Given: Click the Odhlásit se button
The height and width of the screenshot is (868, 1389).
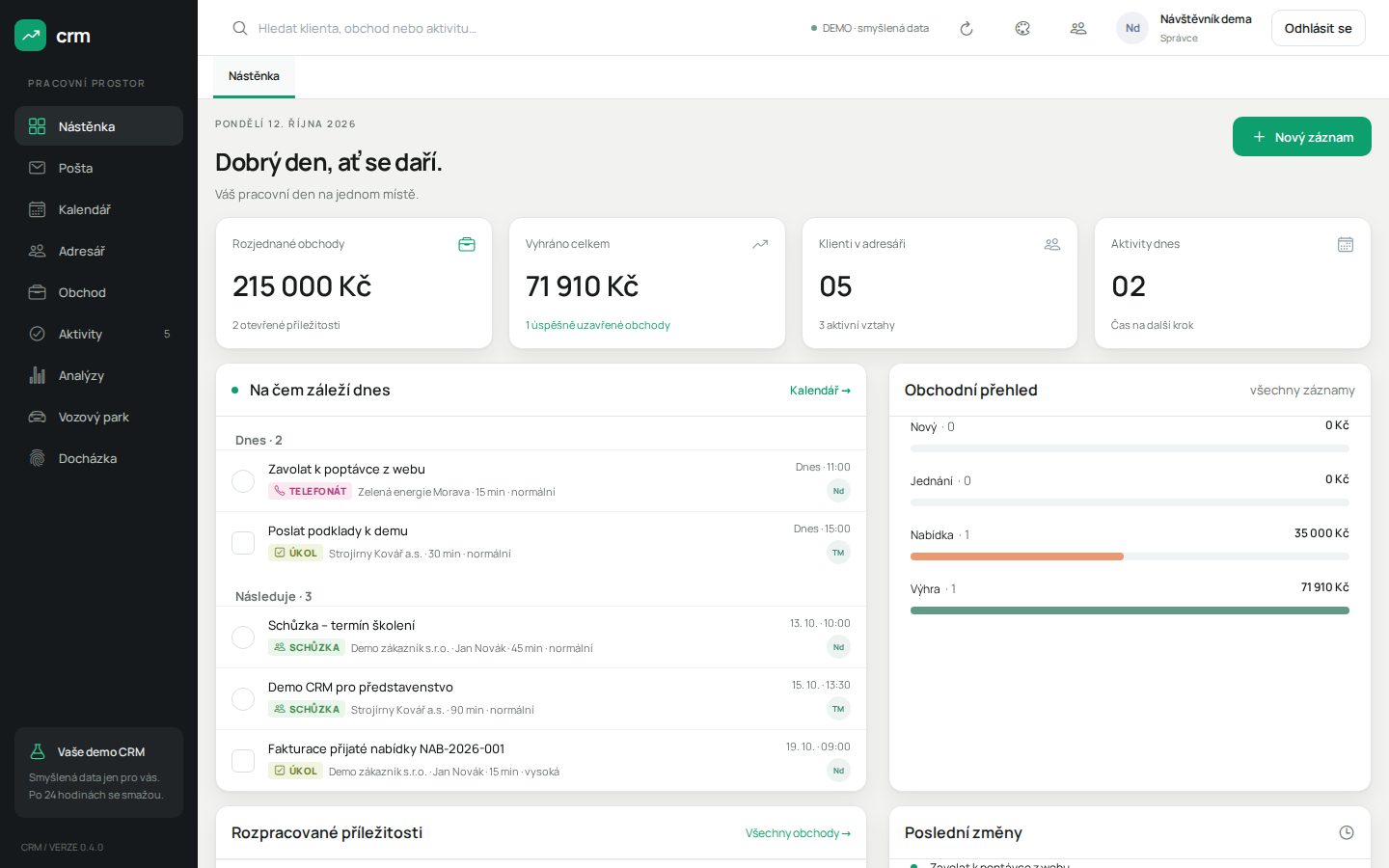Looking at the screenshot, I should pyautogui.click(x=1318, y=28).
